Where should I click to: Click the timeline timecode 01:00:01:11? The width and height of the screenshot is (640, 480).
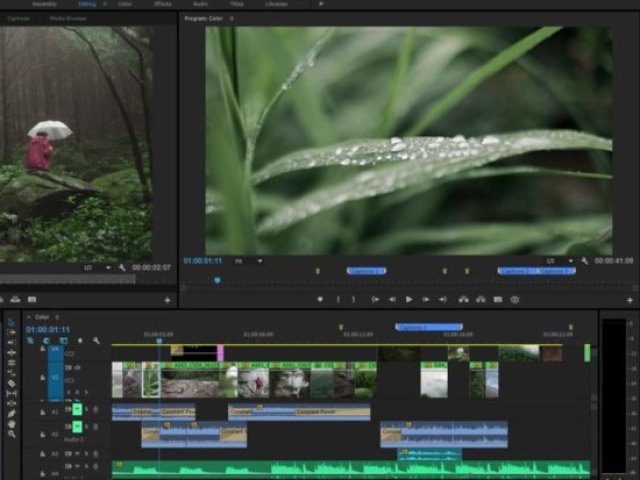tap(48, 329)
